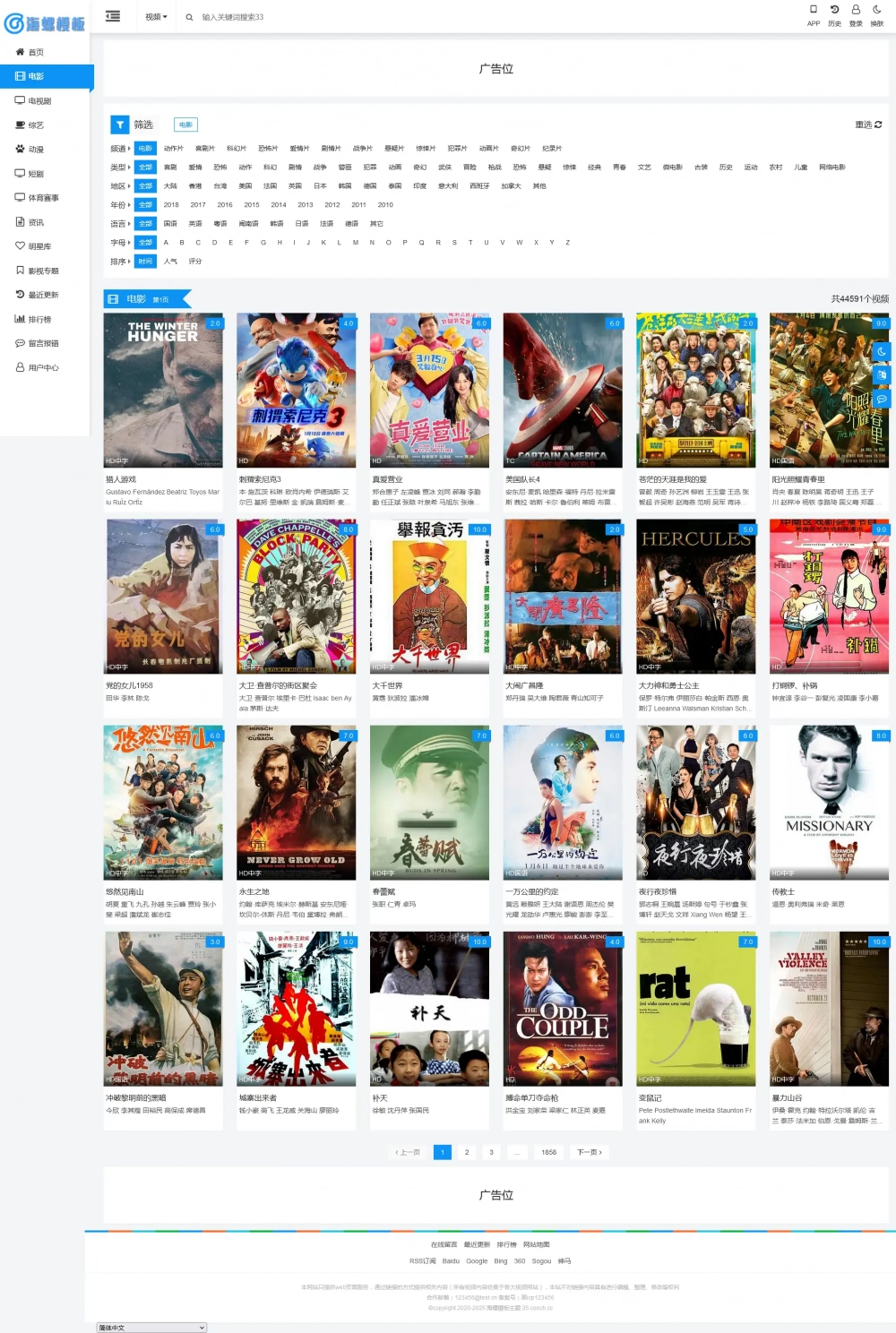Click the sidebar collapse menu icon
The width and height of the screenshot is (896, 1333).
[112, 15]
